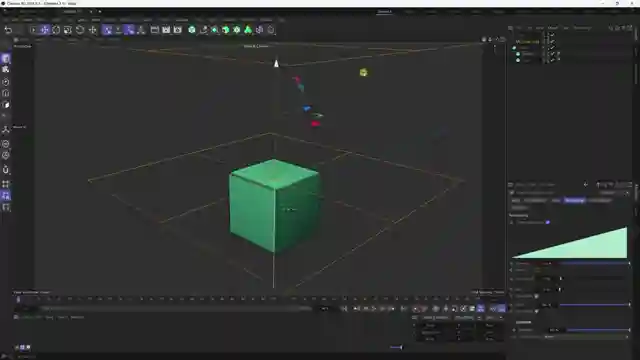This screenshot has width=640, height=360.
Task: Click the green cone Volume icon
Action: (248, 30)
